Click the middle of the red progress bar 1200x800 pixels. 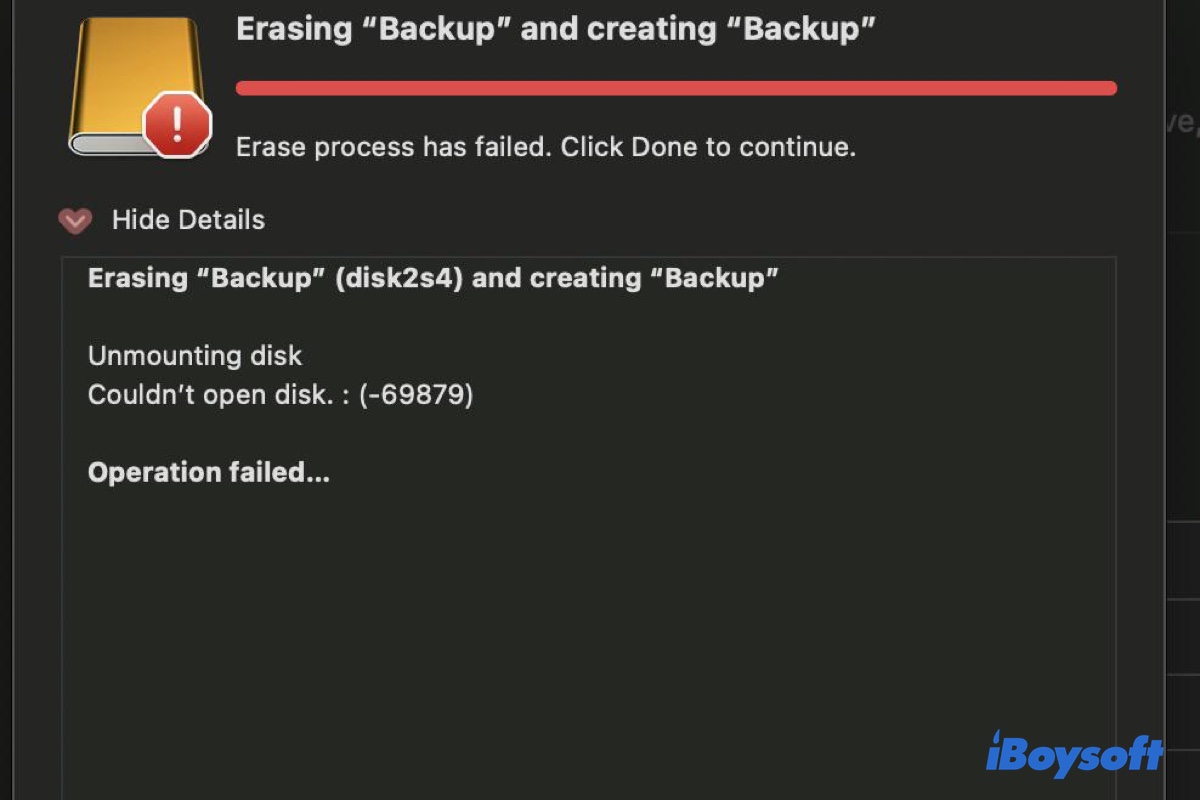tap(676, 88)
